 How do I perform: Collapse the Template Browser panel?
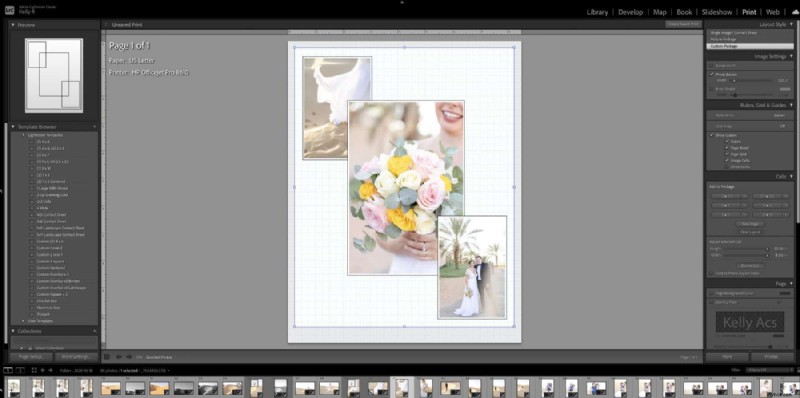pyautogui.click(x=94, y=127)
